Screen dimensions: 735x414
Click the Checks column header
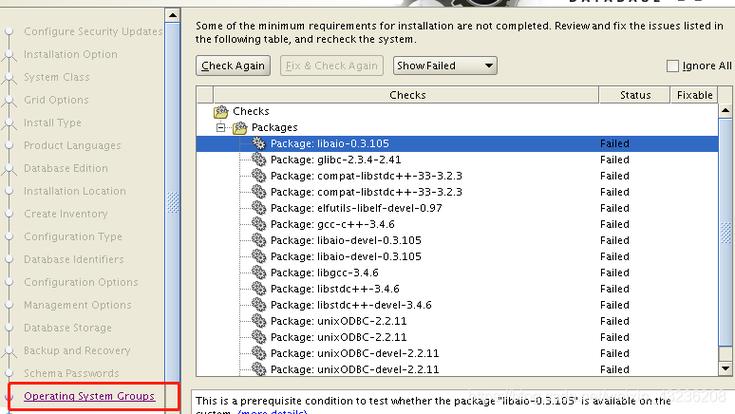(406, 95)
